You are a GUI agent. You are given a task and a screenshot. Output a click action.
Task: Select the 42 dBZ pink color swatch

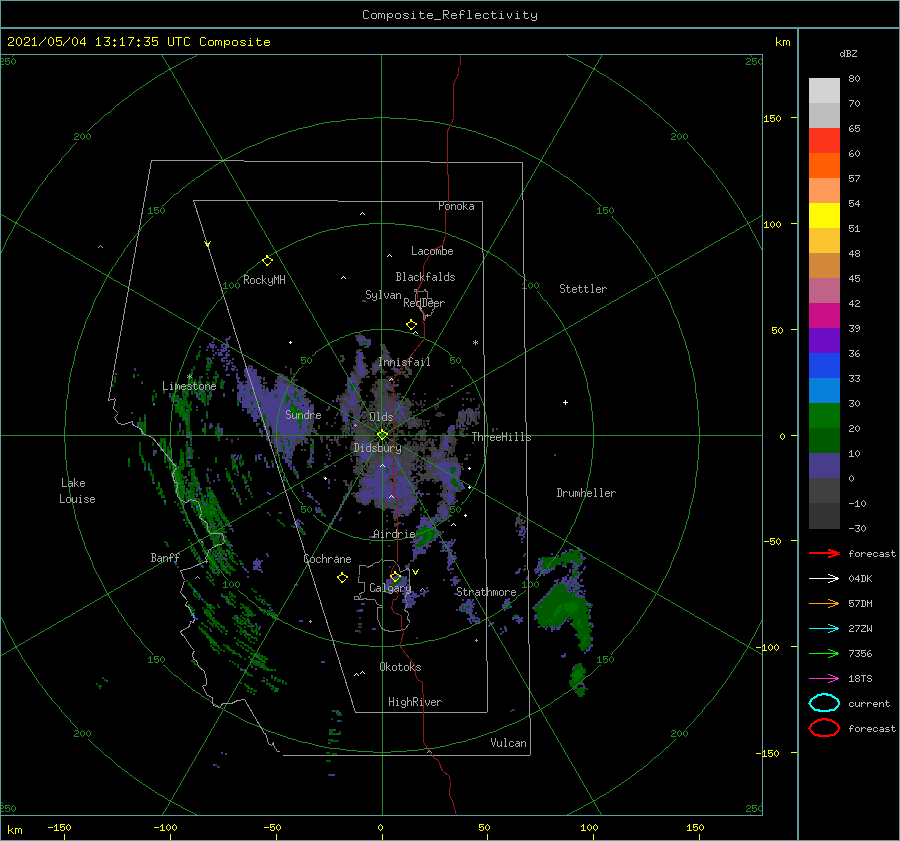pos(824,290)
